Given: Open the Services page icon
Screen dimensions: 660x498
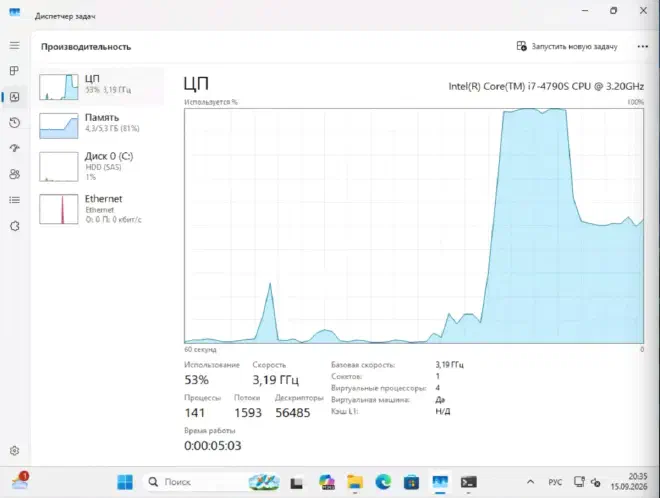Looking at the screenshot, I should click(x=14, y=226).
